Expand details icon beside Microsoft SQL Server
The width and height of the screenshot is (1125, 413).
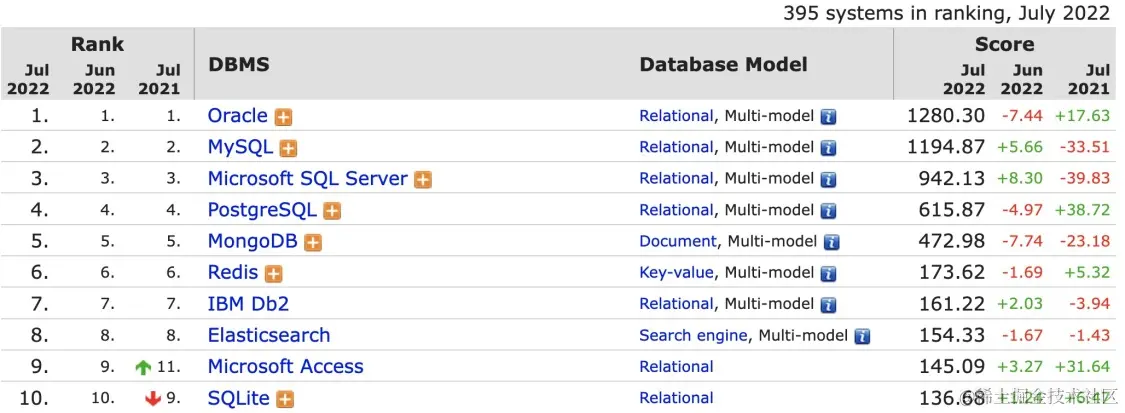coord(423,180)
